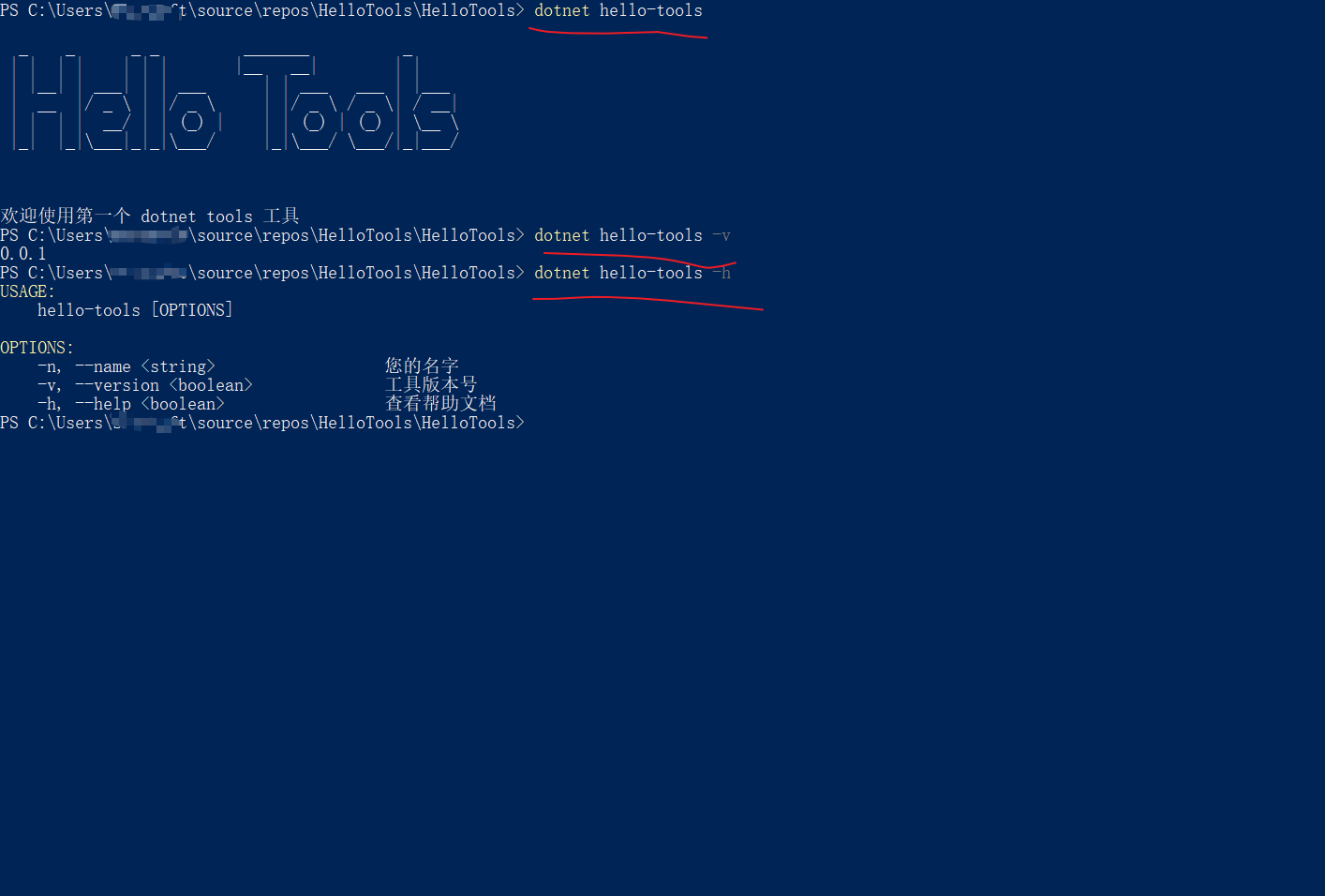Click the "工具版本号" option description

[x=431, y=384]
